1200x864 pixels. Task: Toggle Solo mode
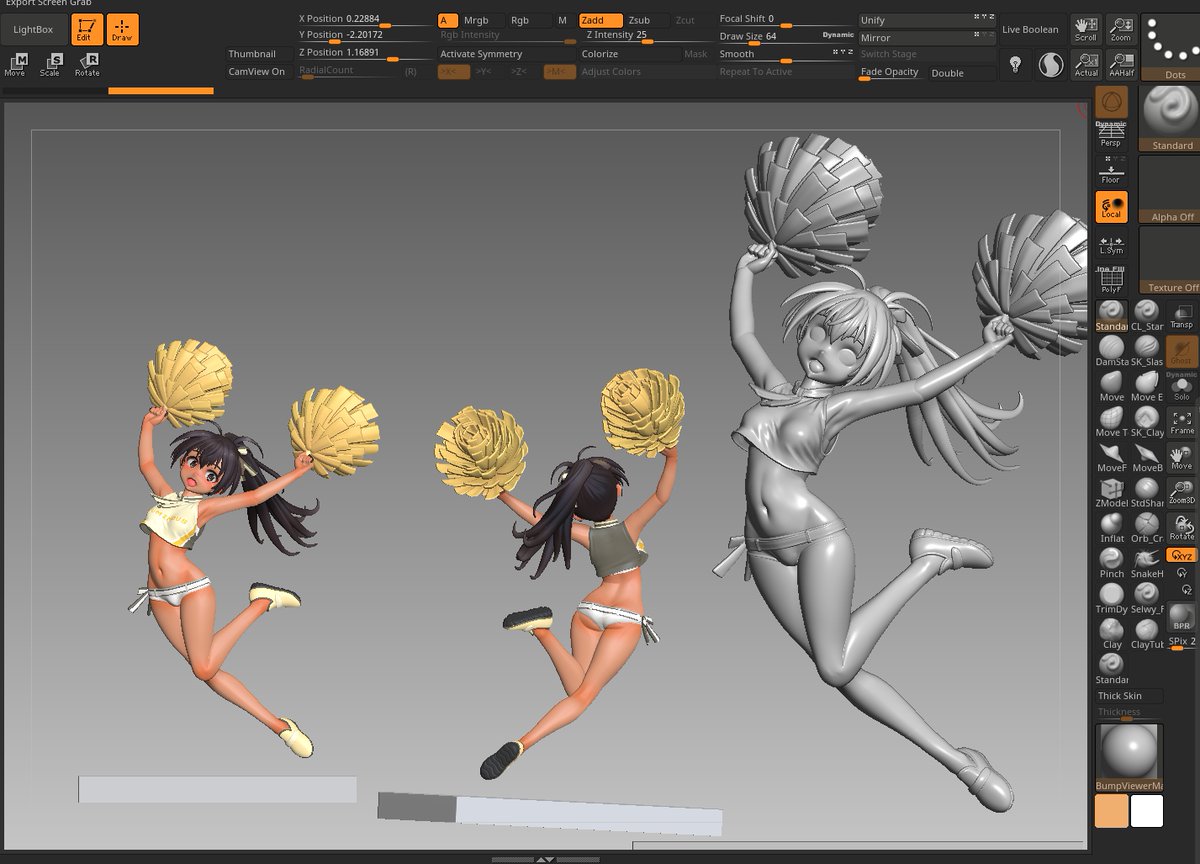click(x=1182, y=387)
